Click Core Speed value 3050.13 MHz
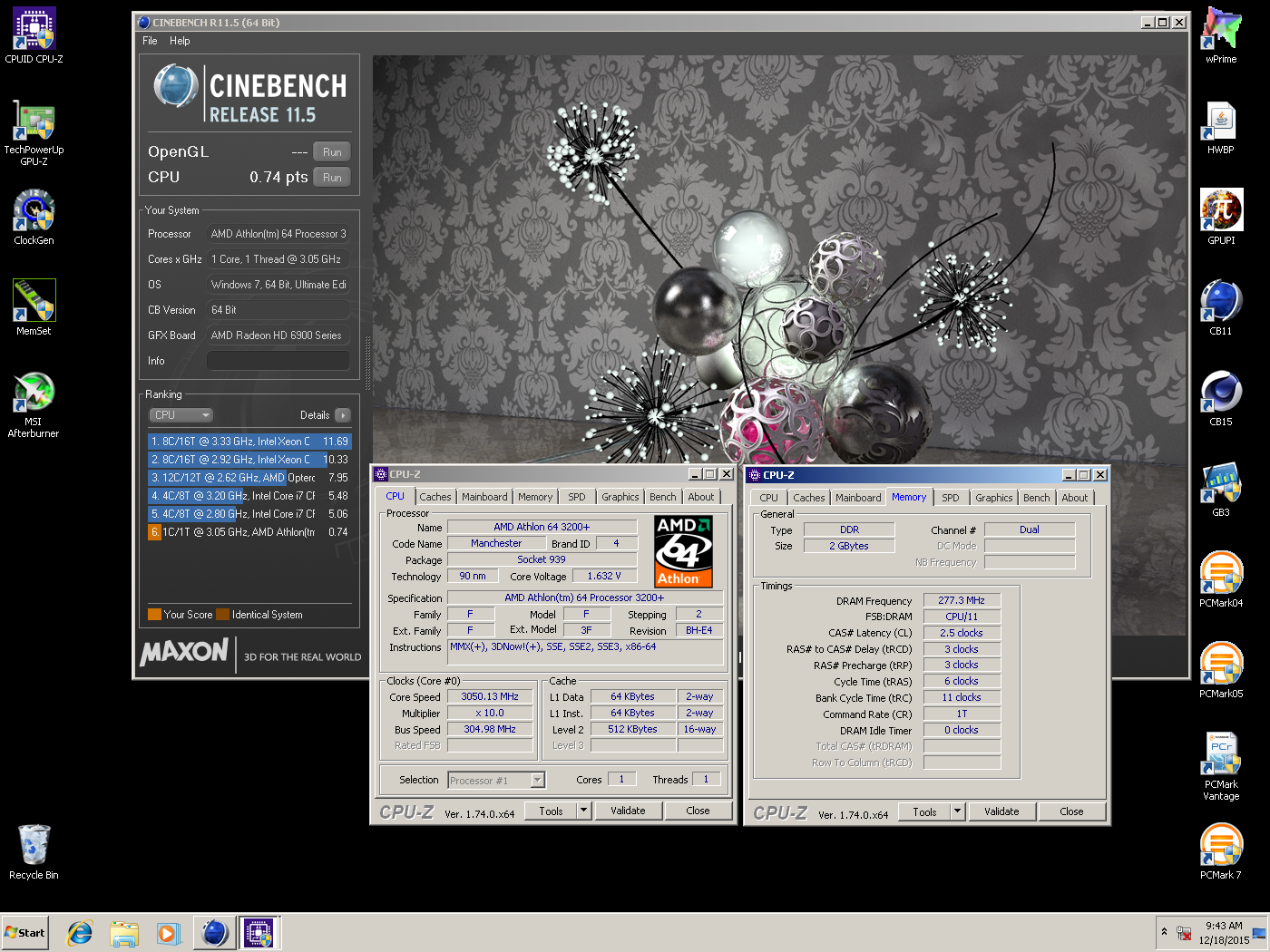The image size is (1270, 952). (x=490, y=697)
